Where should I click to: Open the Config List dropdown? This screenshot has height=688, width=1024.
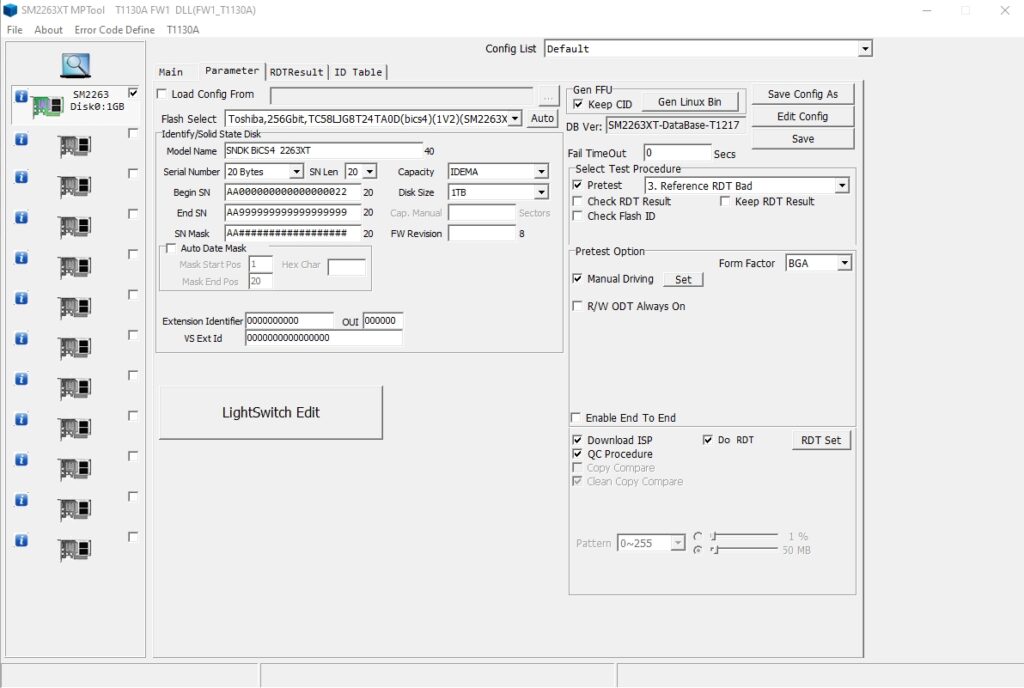click(x=865, y=49)
